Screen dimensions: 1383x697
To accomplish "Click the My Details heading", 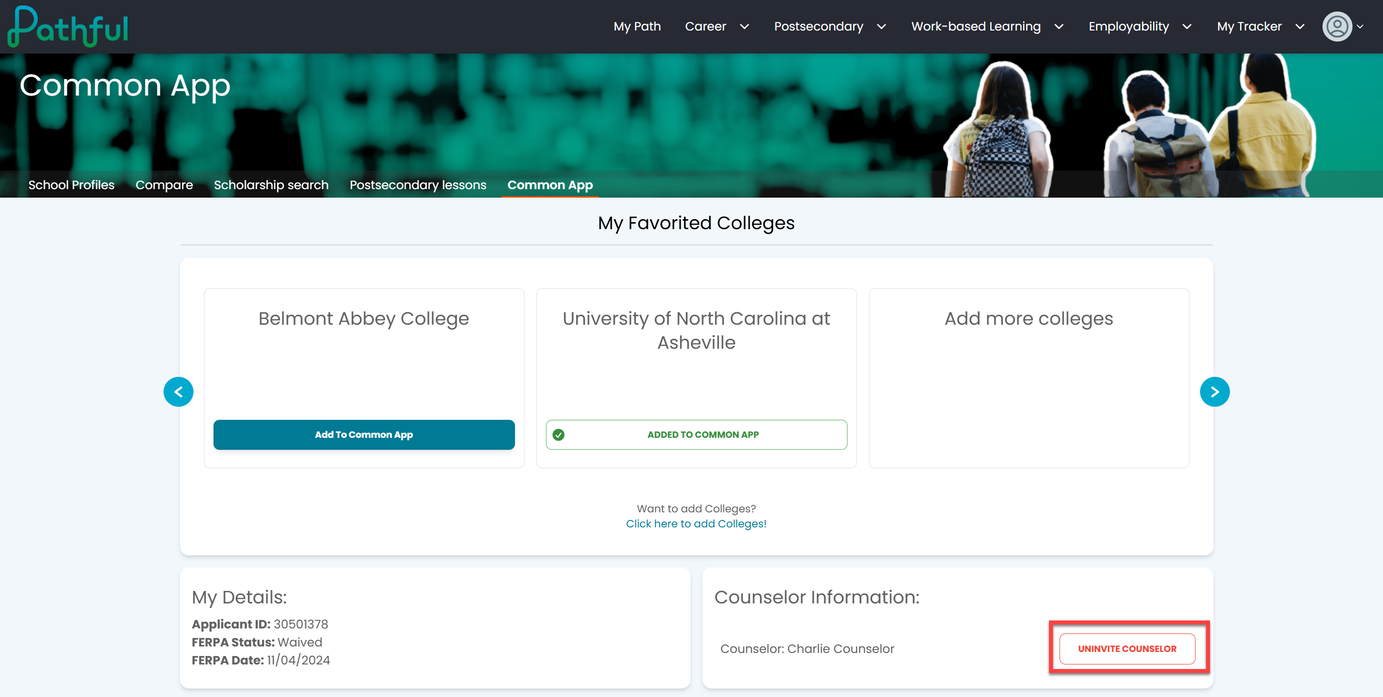I will click(x=239, y=598).
